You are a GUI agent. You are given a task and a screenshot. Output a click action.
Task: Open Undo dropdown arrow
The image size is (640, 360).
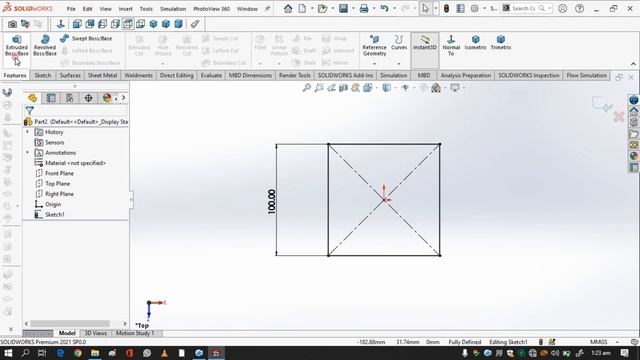click(x=394, y=9)
